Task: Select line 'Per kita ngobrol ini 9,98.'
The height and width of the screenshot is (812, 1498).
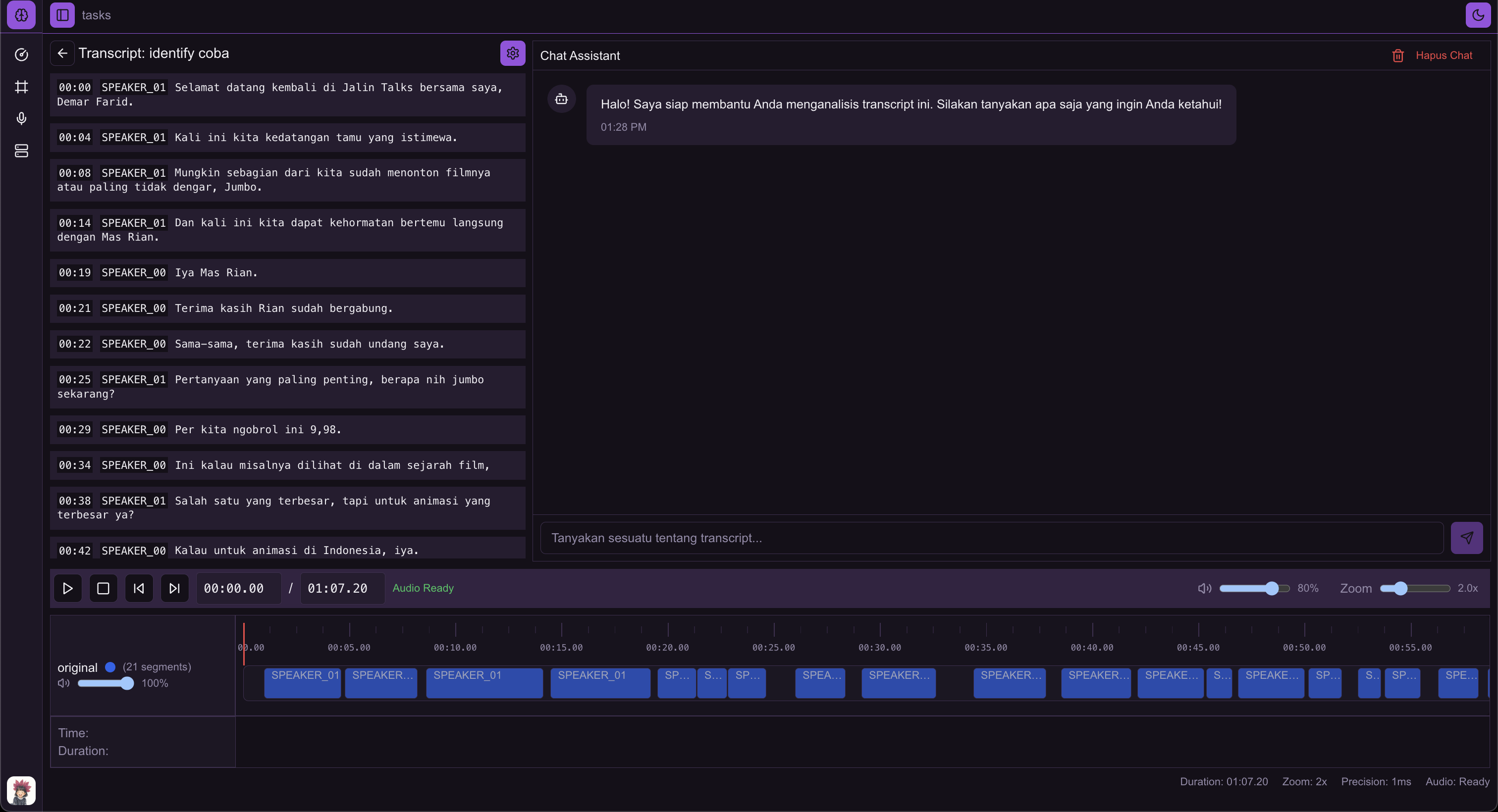Action: tap(287, 430)
